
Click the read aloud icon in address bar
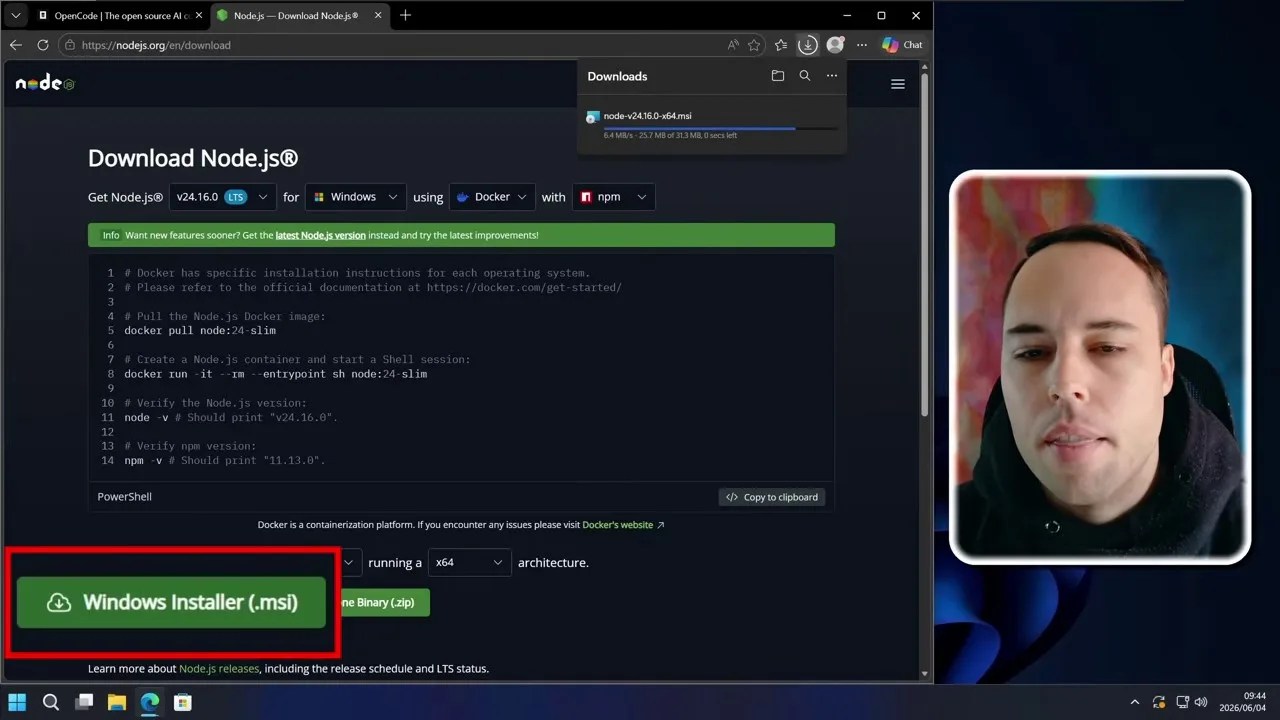point(733,45)
